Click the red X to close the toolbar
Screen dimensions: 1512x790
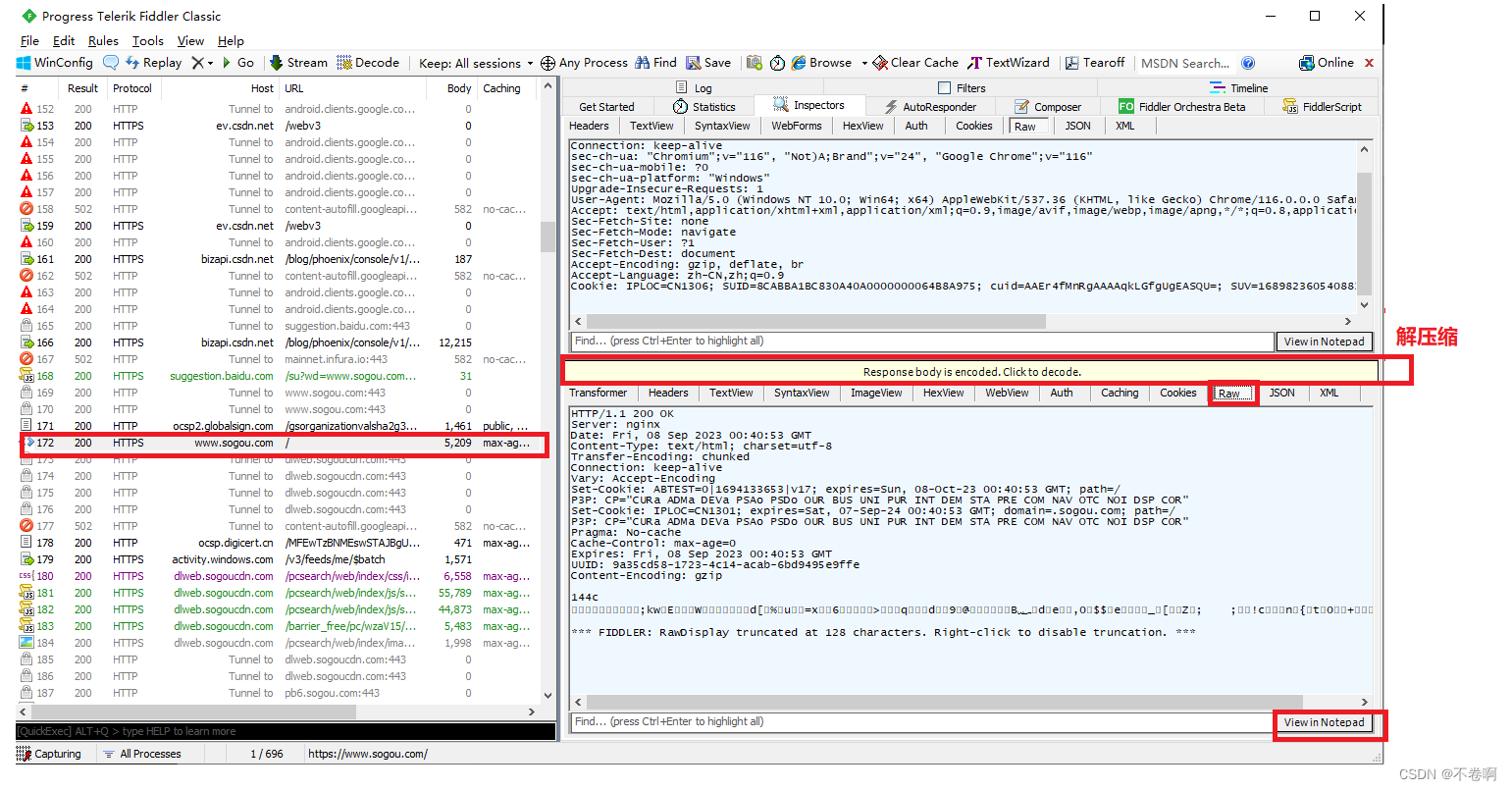point(1369,63)
